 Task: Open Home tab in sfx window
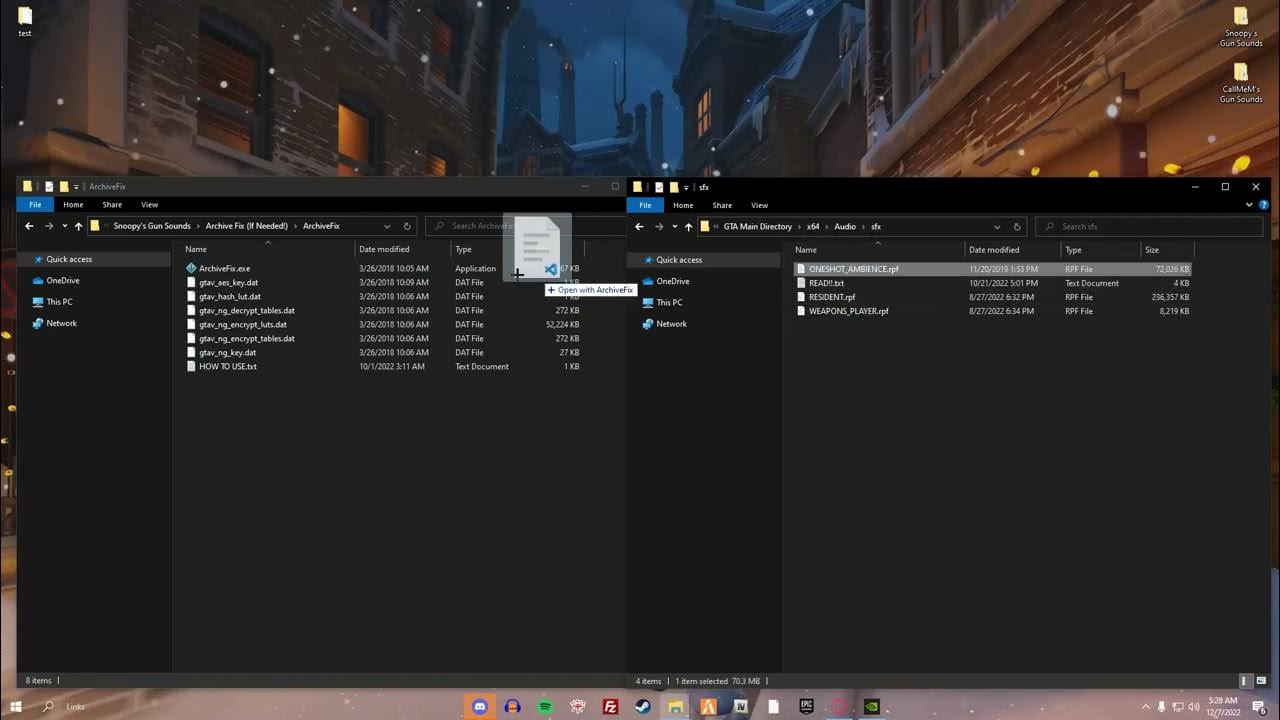point(683,205)
